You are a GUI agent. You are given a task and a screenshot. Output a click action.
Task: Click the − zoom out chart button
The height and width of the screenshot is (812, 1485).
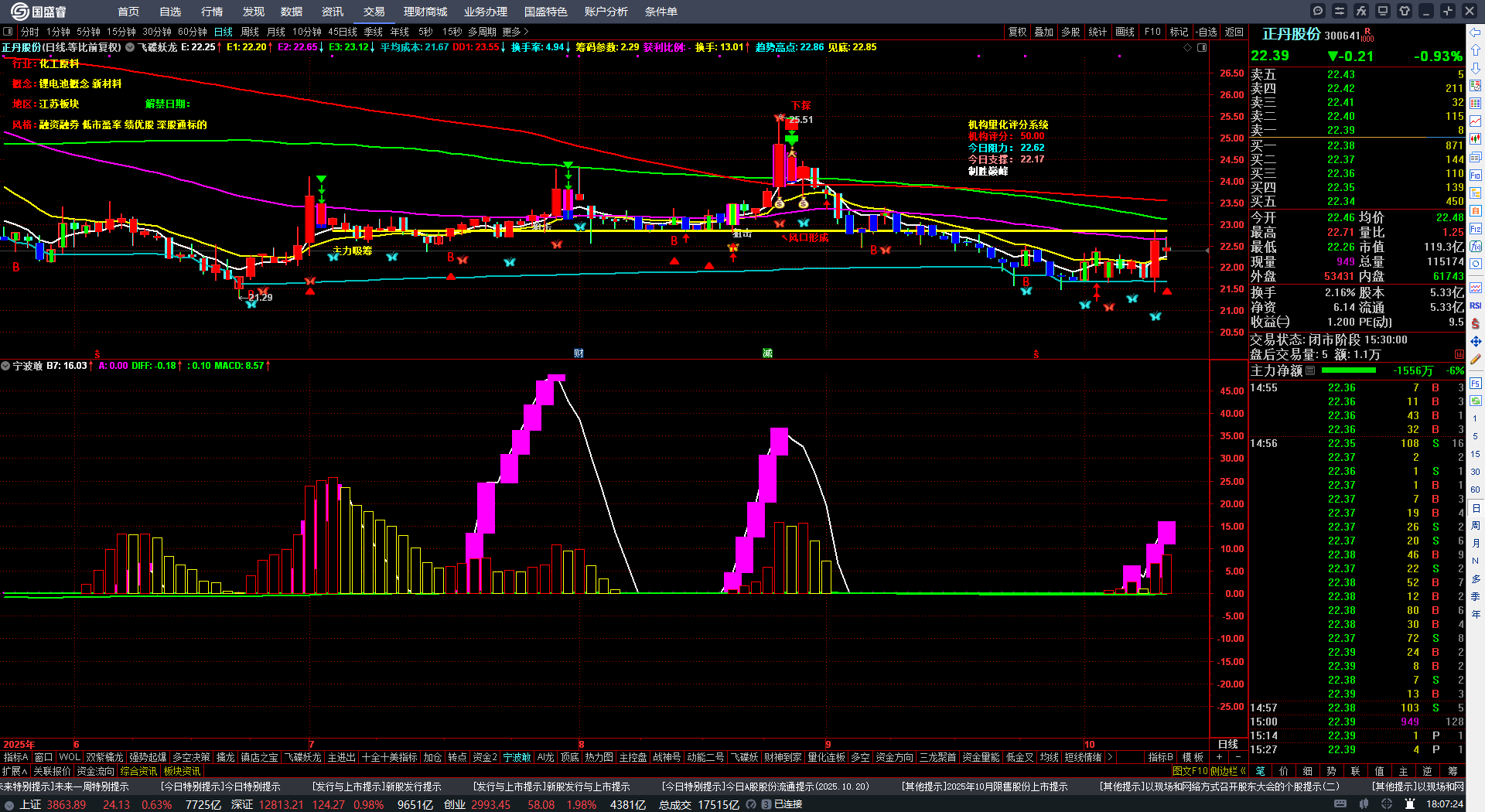(x=1238, y=757)
